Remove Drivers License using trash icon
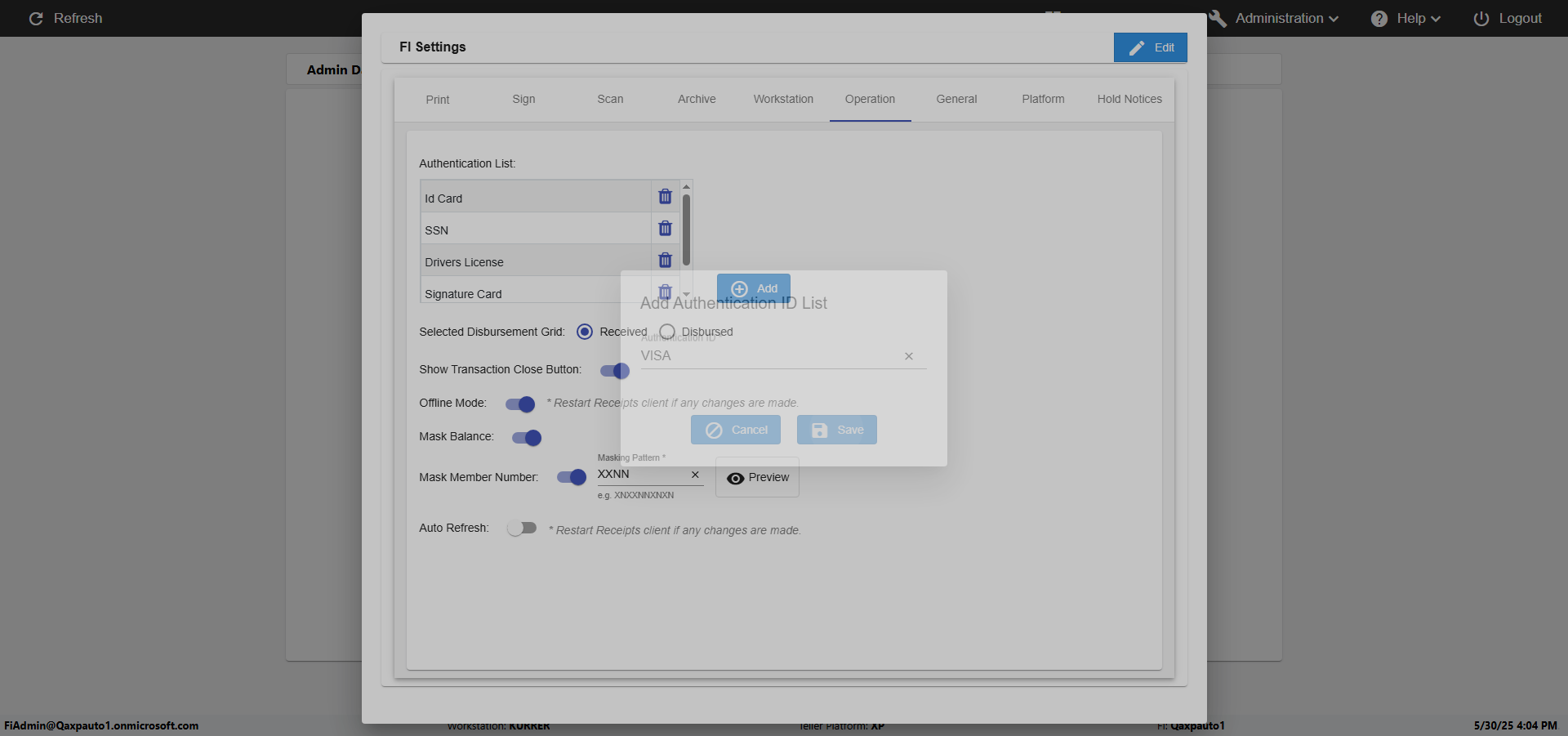The image size is (1568, 736). [665, 261]
